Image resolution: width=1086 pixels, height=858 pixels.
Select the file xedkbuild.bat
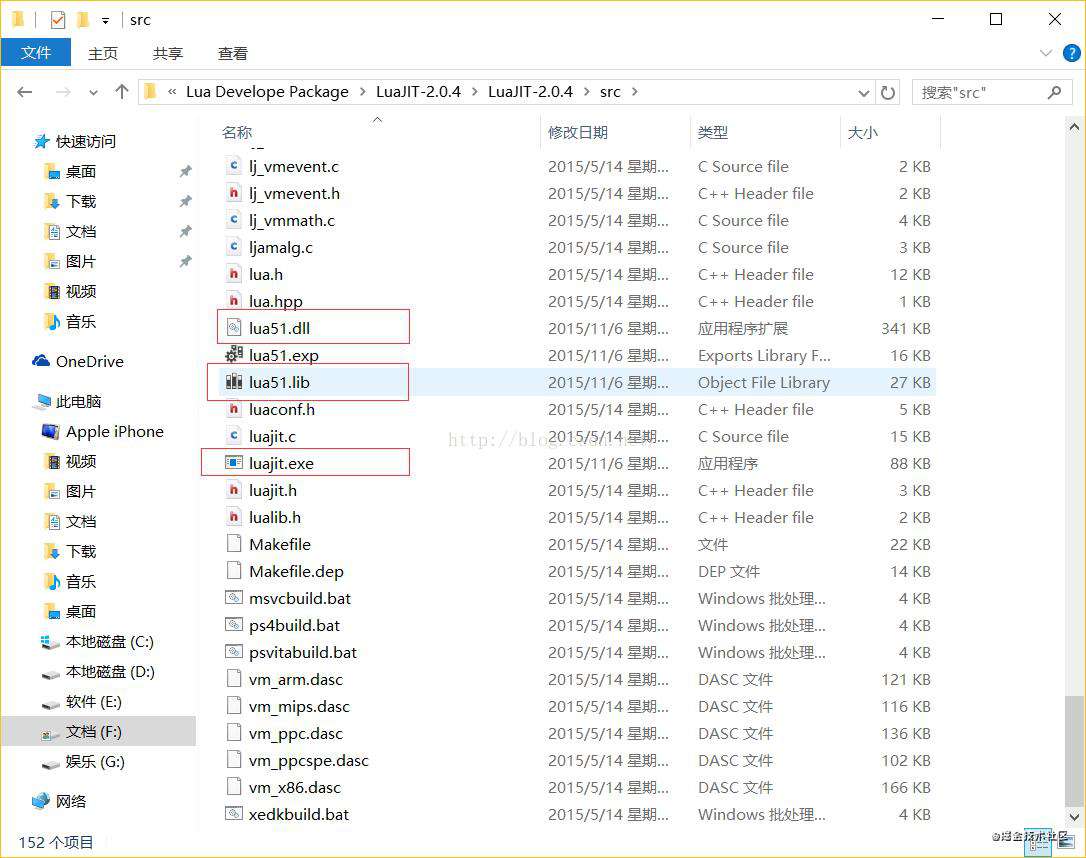pyautogui.click(x=299, y=814)
